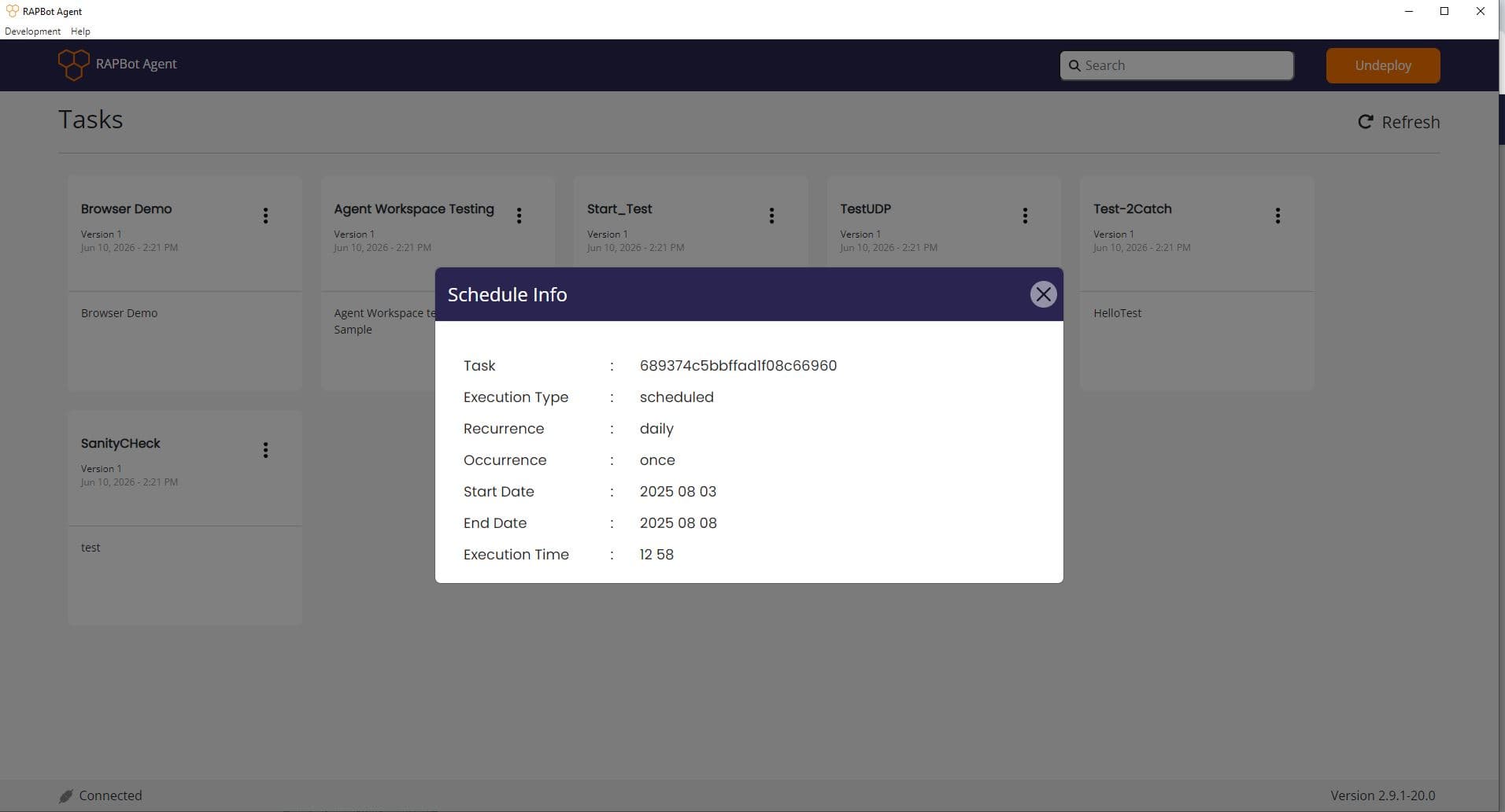Click the Version 2.9.1-20.0 label
The height and width of the screenshot is (812, 1505).
[x=1383, y=796]
